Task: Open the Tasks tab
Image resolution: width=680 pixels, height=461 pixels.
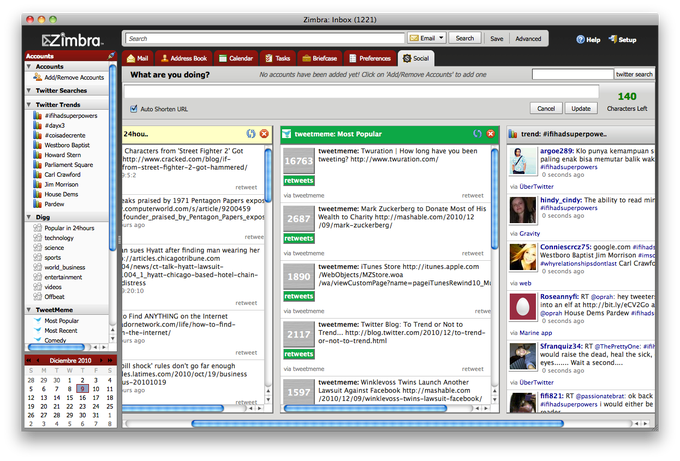Action: tap(278, 58)
